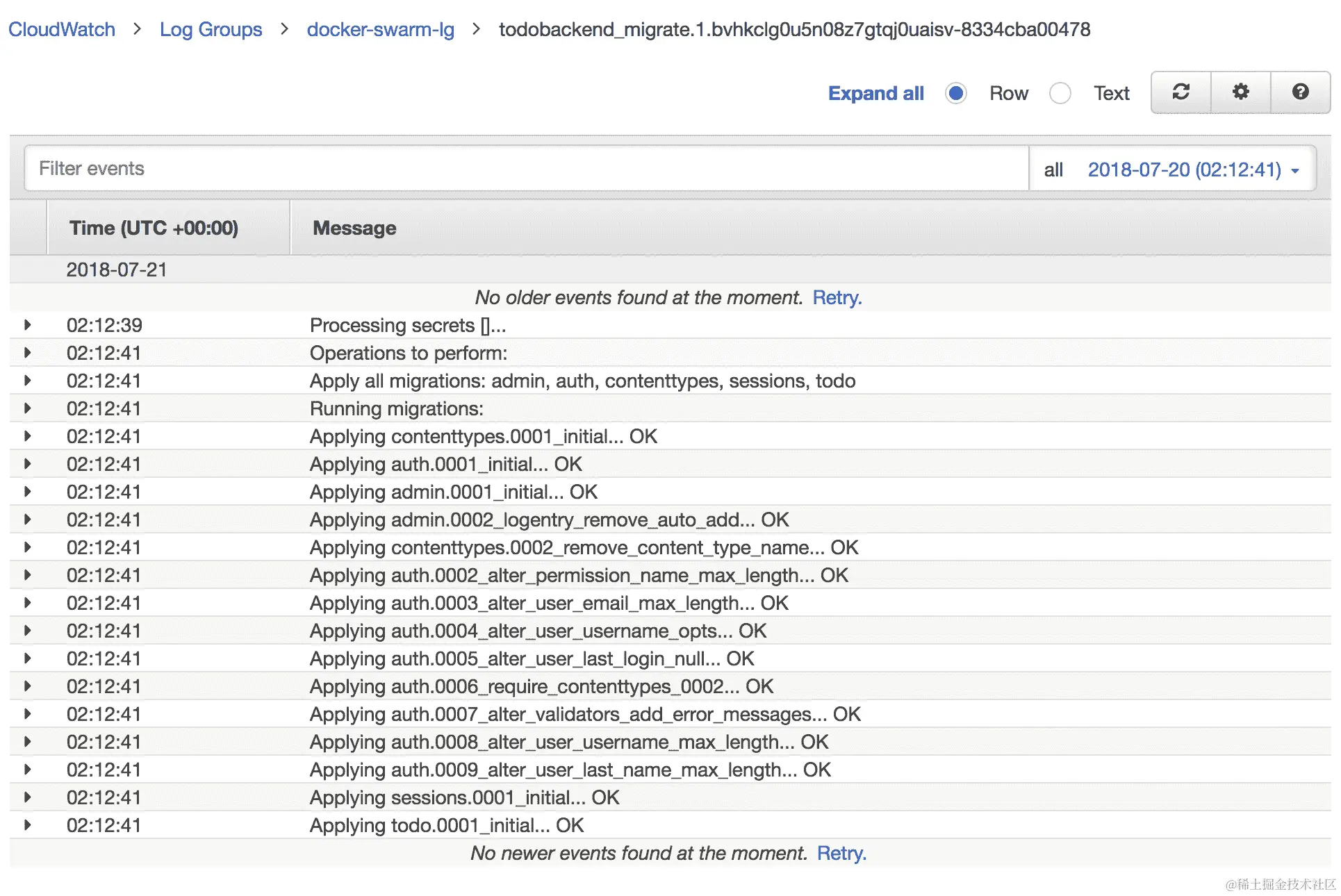Click the Time (UTC +00:00) column header

point(154,228)
